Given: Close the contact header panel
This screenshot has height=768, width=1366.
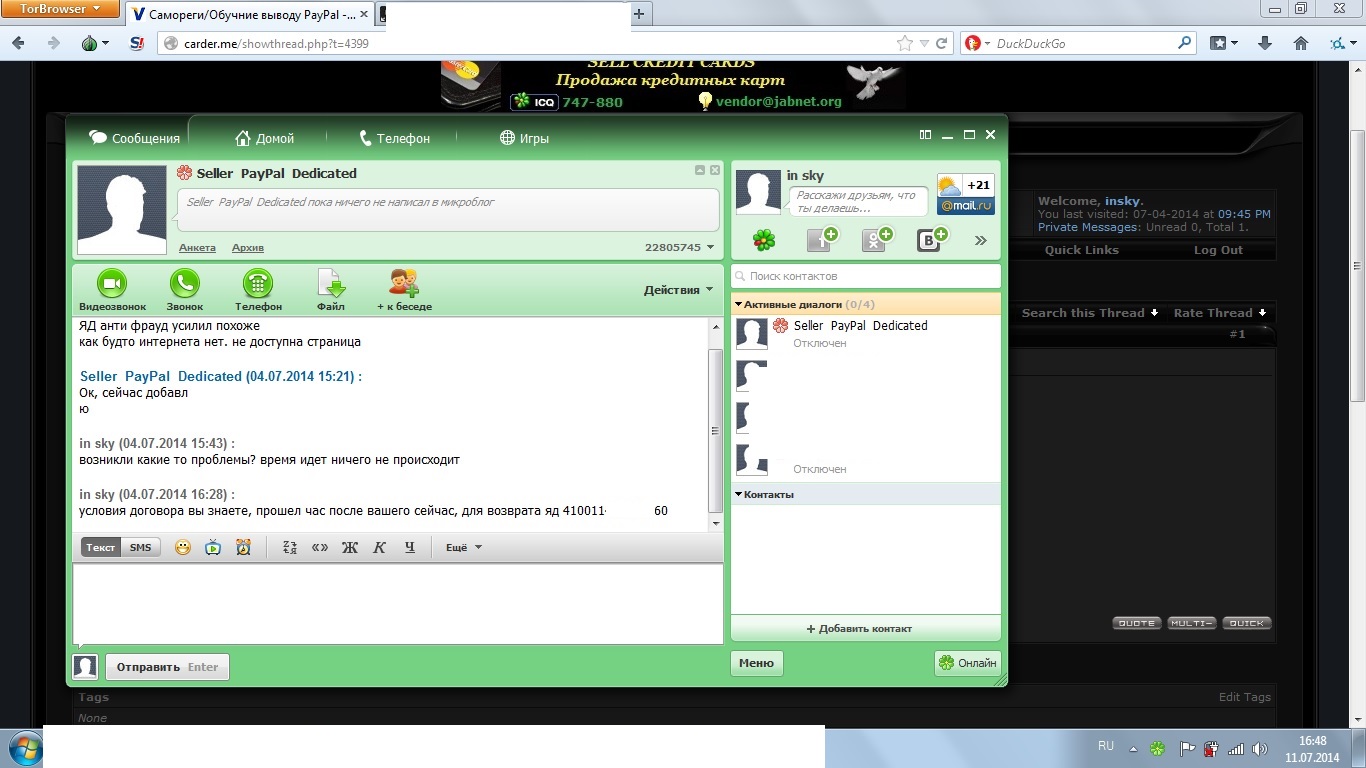Looking at the screenshot, I should [x=715, y=170].
